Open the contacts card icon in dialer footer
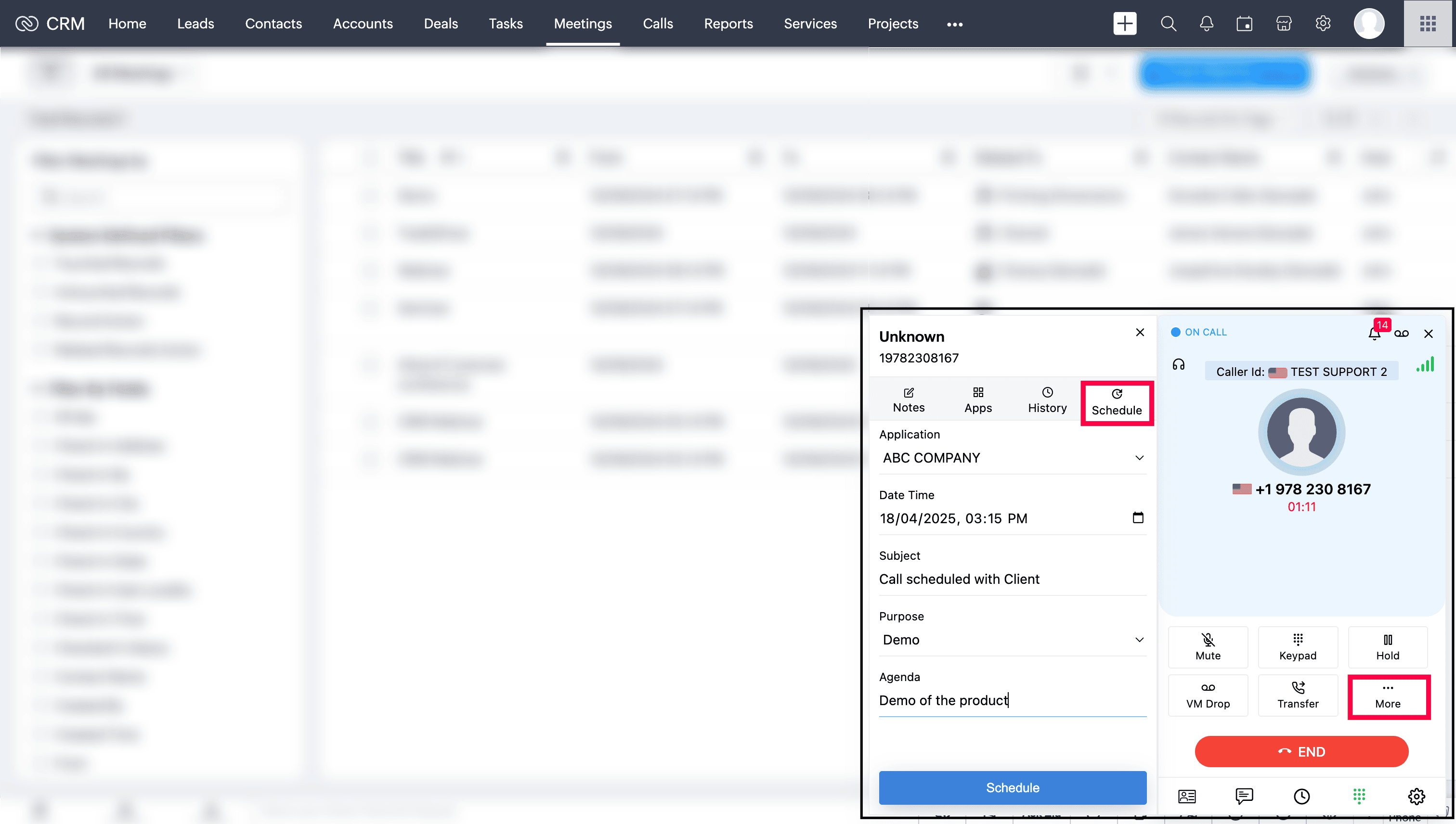 pyautogui.click(x=1186, y=796)
